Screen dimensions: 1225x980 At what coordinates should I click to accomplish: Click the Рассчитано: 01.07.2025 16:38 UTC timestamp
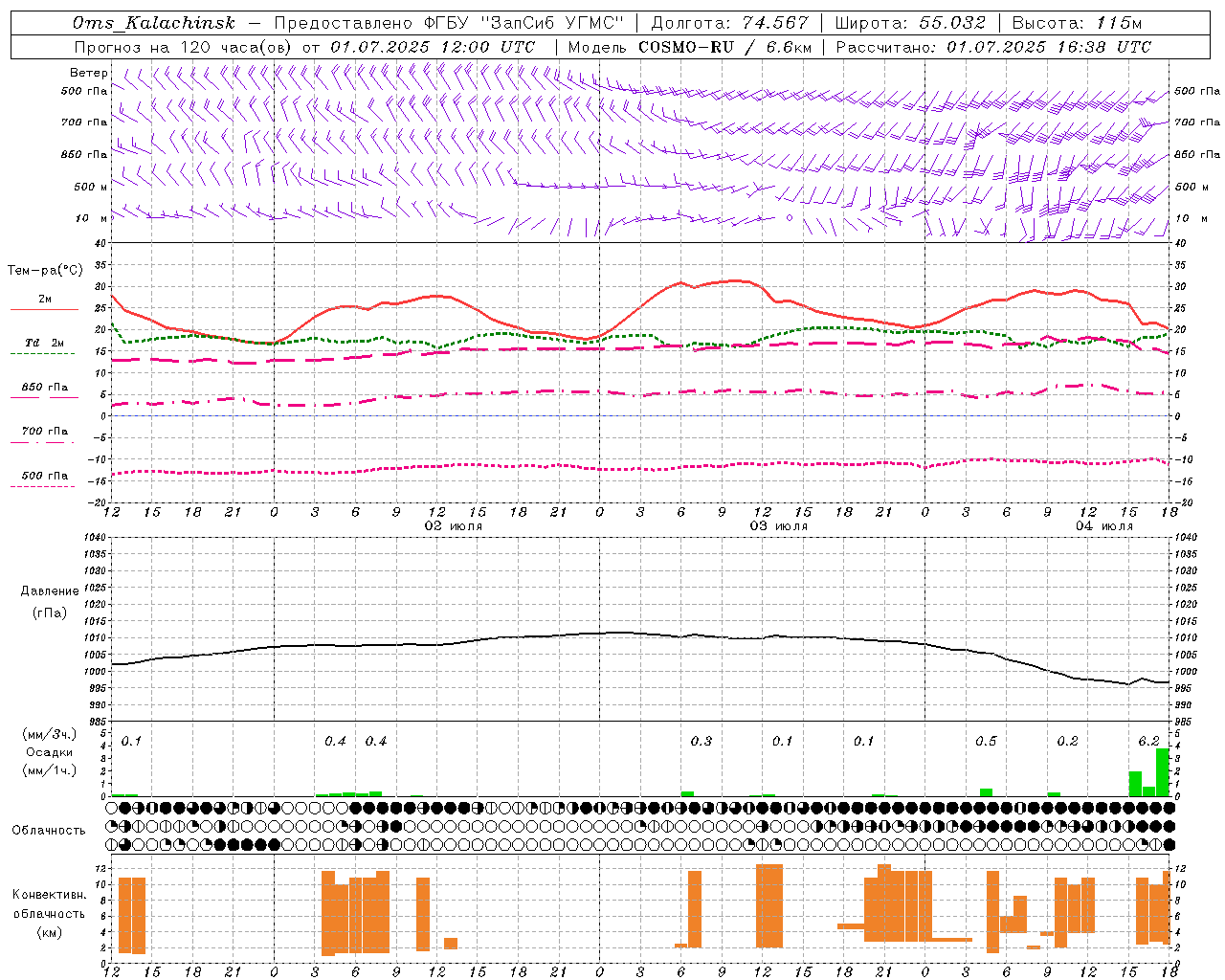[993, 47]
